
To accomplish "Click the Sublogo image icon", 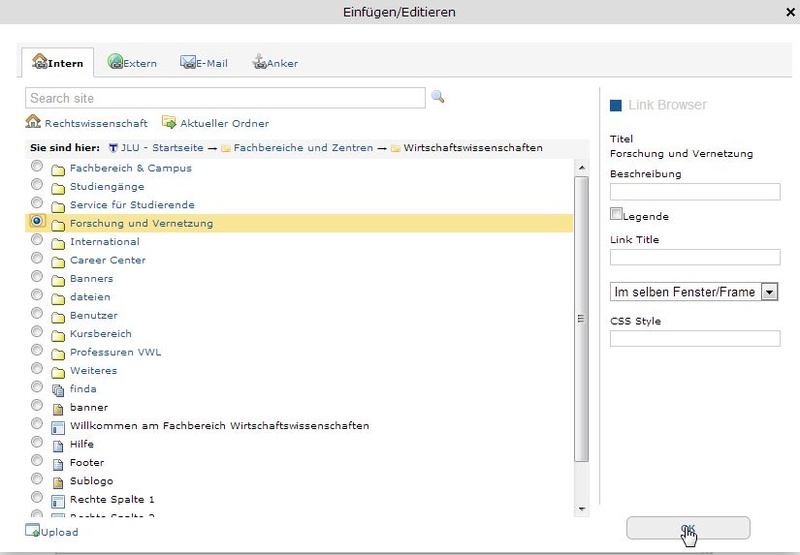I will point(58,482).
